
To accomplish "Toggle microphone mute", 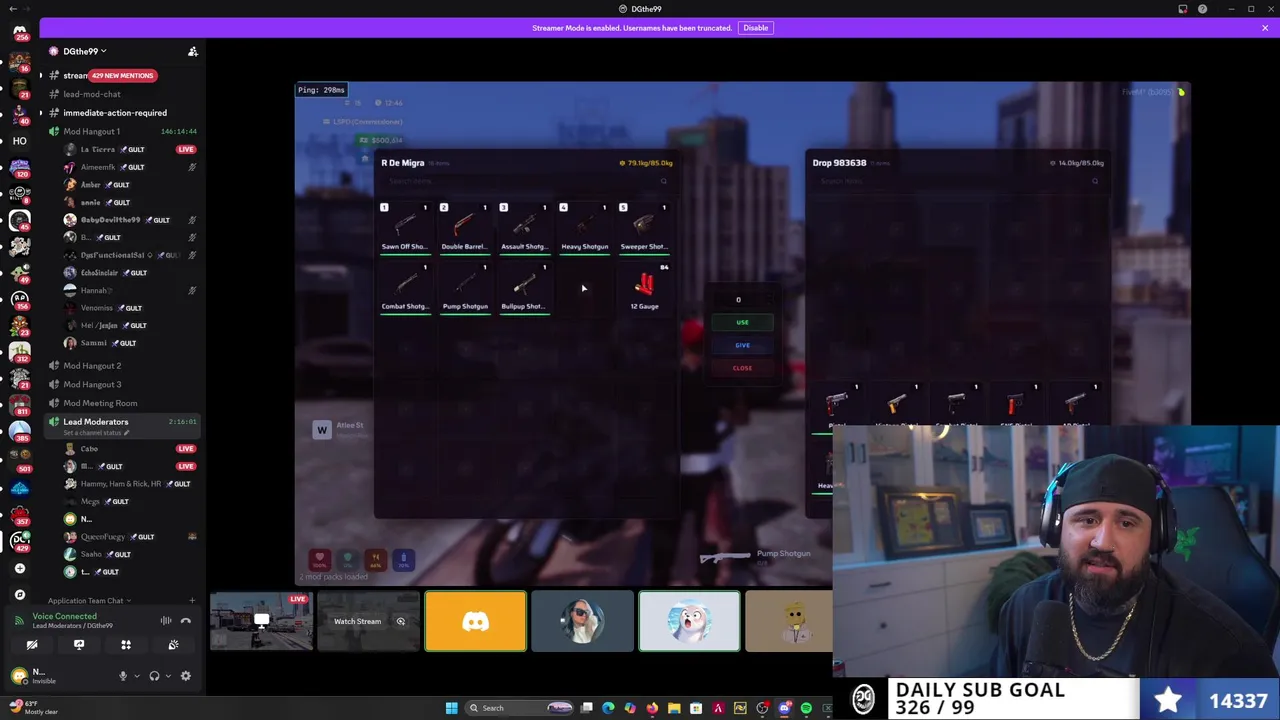I will click(x=123, y=676).
